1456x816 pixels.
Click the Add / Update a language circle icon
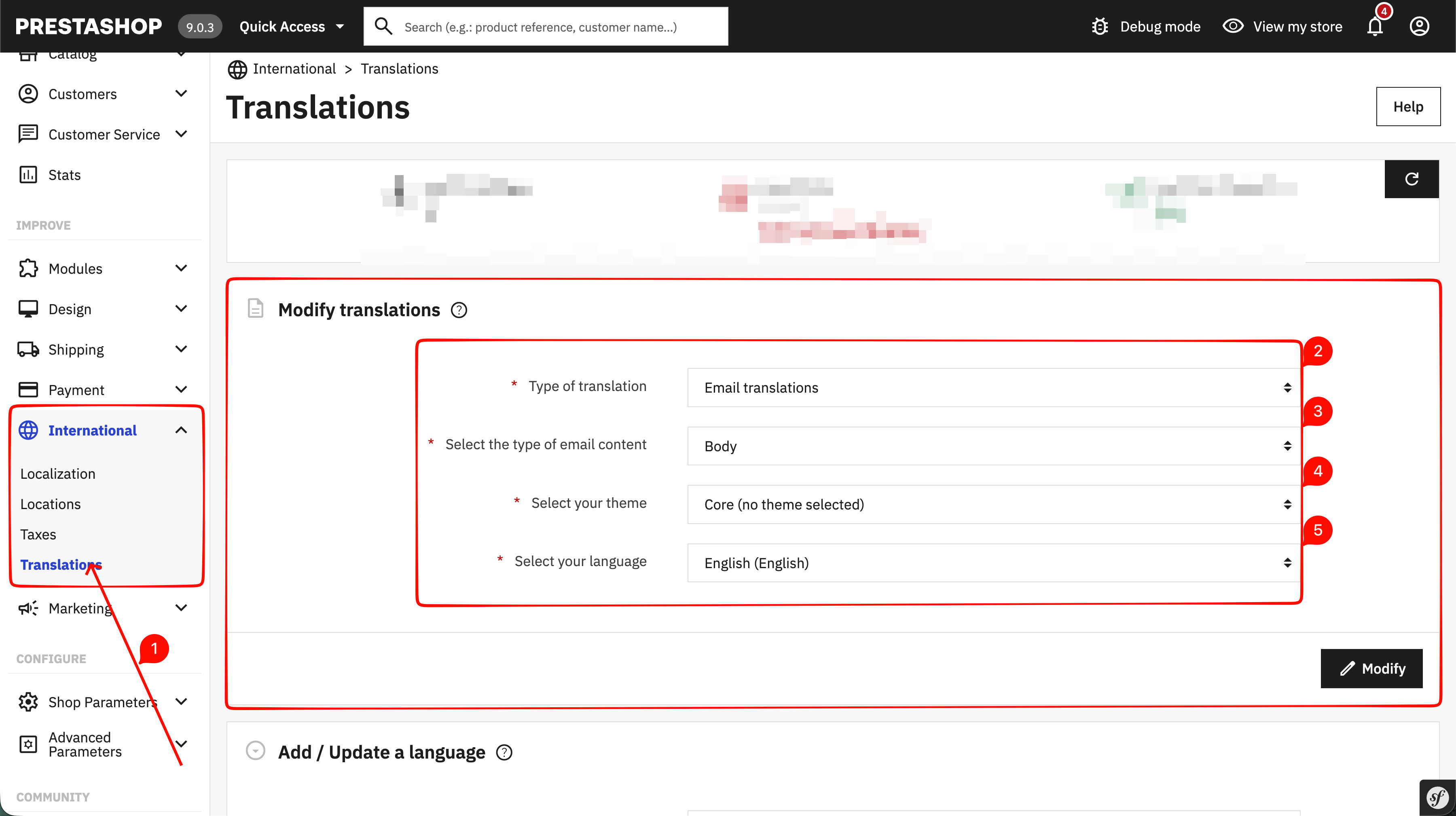point(256,750)
